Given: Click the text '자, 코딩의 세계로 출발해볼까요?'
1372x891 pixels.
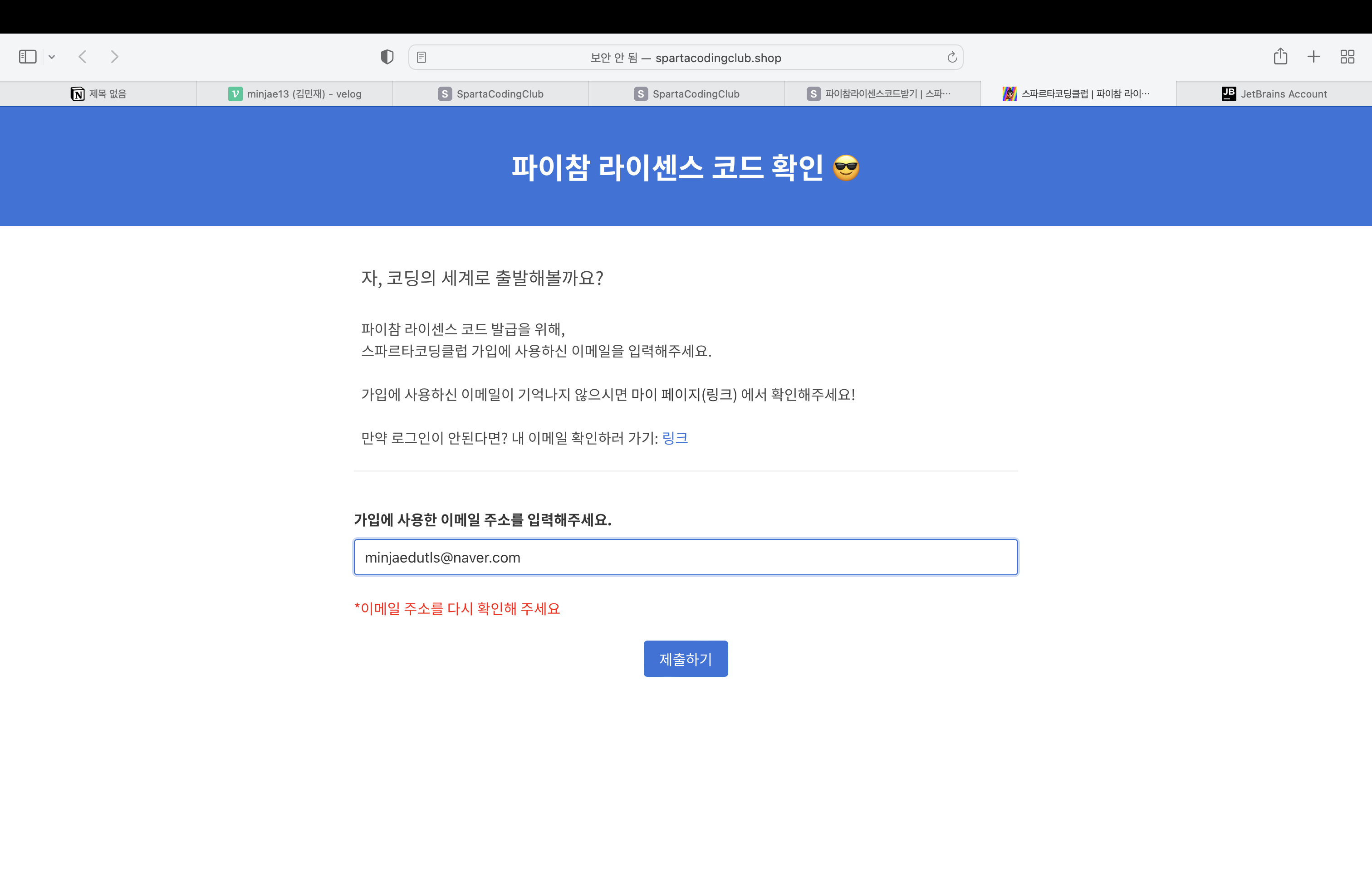Looking at the screenshot, I should 482,278.
